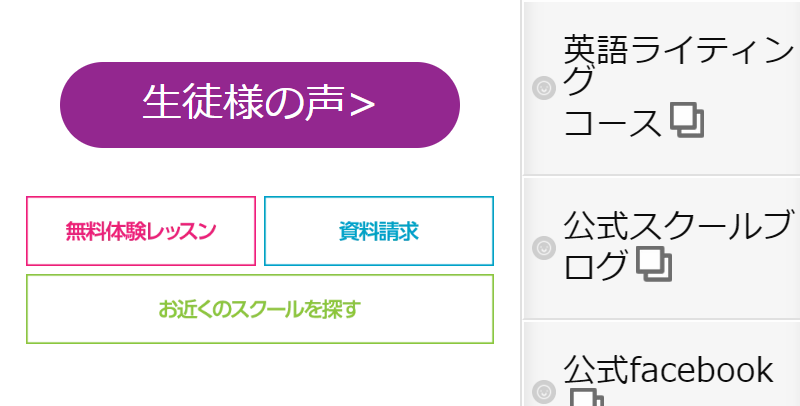Click the ログ text in the blog entry

point(596,265)
